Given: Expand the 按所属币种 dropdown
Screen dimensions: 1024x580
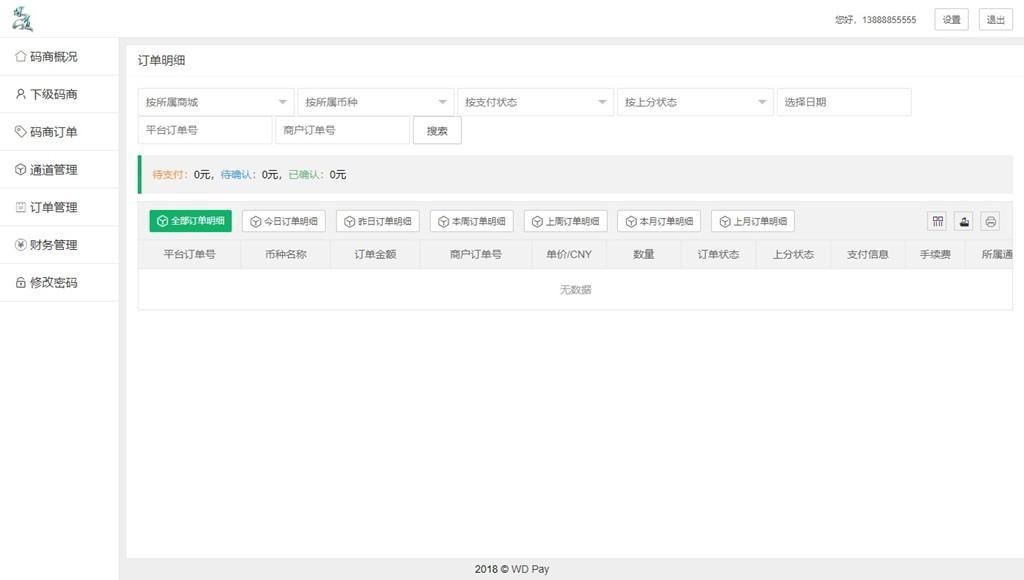Looking at the screenshot, I should [x=375, y=102].
